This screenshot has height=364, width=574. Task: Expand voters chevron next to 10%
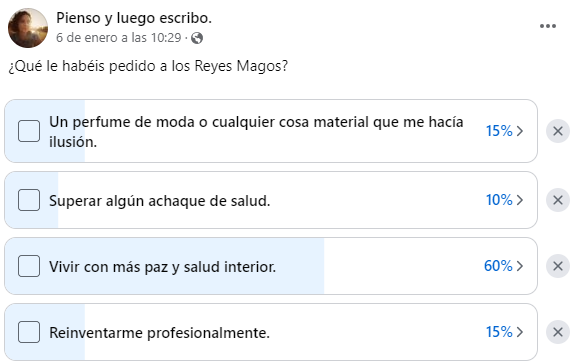click(x=520, y=200)
